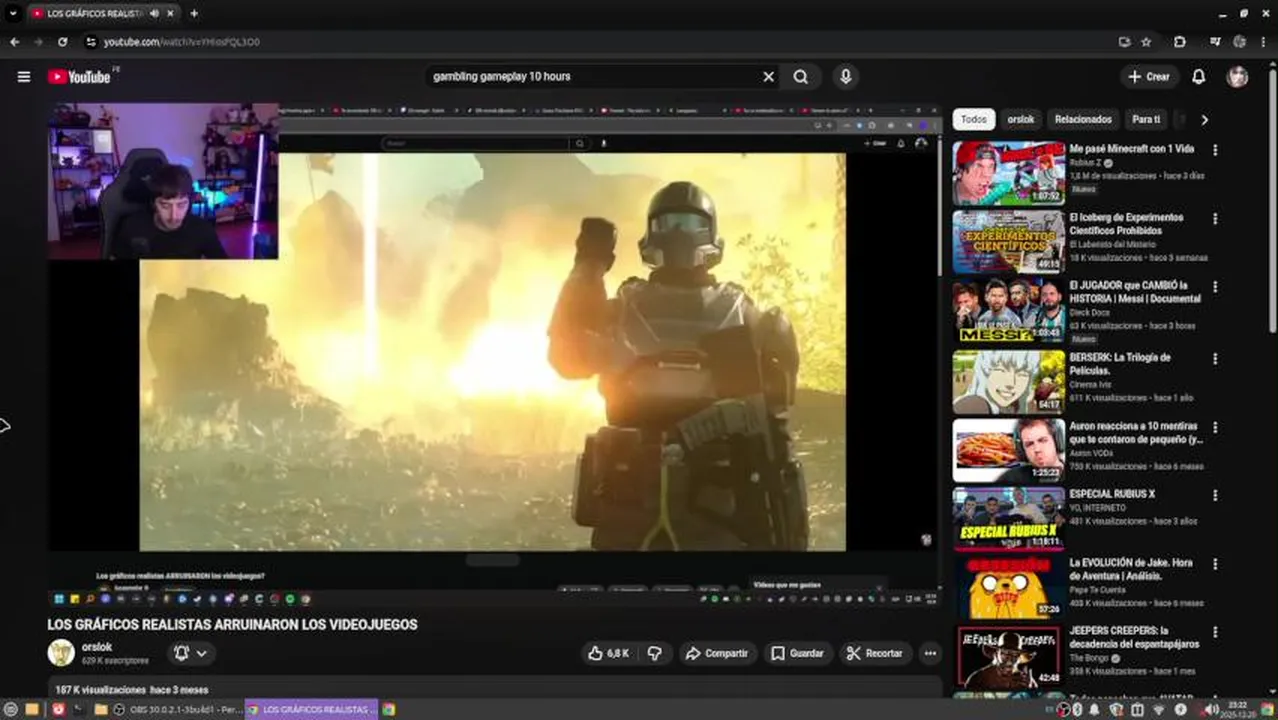The image size is (1278, 720).
Task: Open La EVOLUCIÓN de Jake thumbnail
Action: 1008,587
